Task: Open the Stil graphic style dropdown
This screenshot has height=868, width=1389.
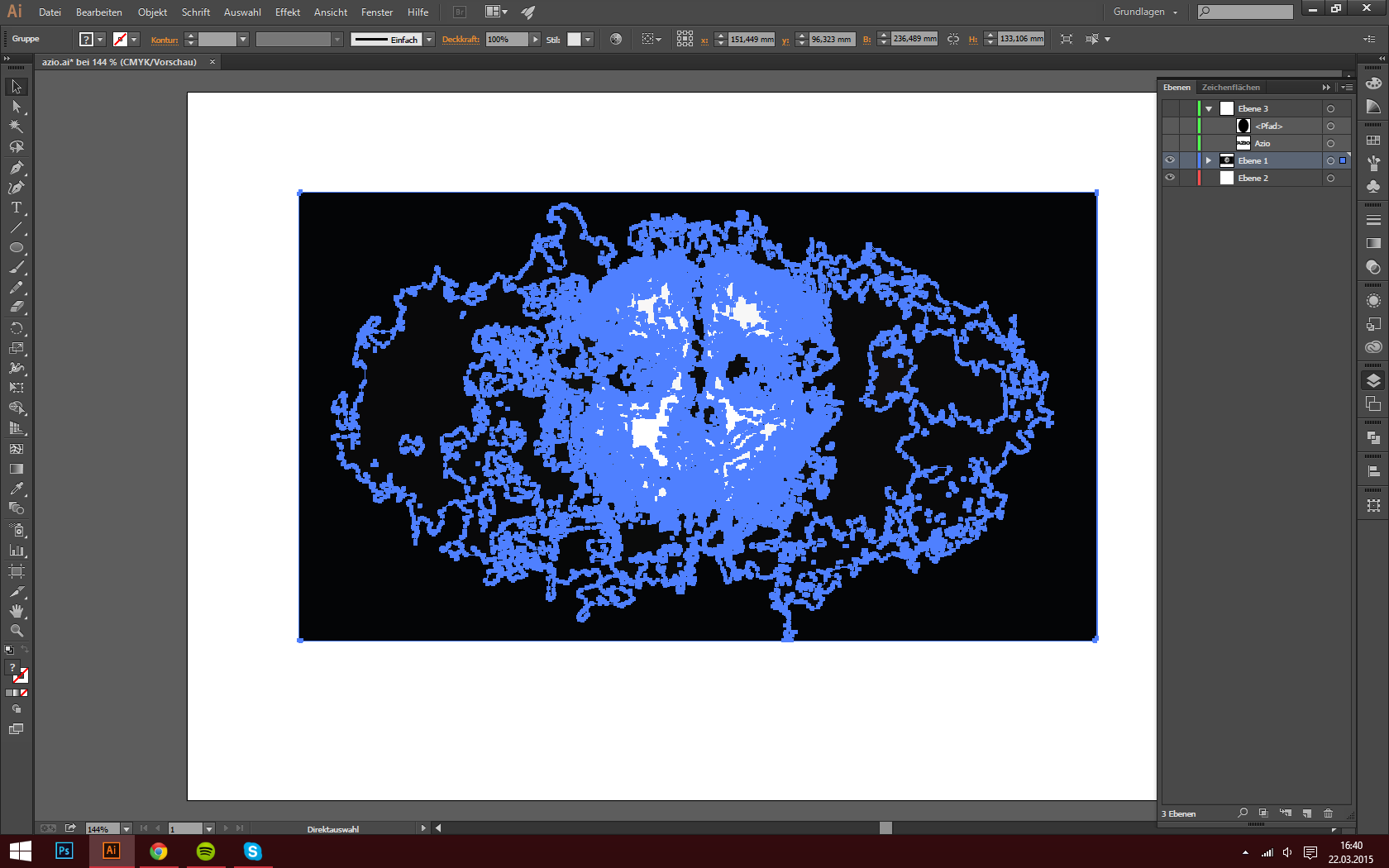Action: point(588,39)
